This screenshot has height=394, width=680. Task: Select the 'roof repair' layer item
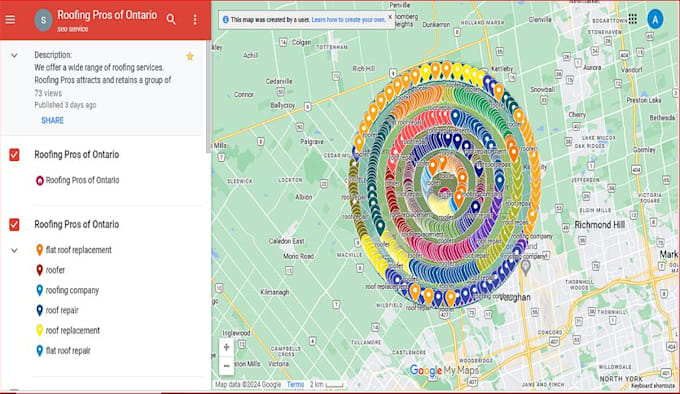click(x=62, y=310)
